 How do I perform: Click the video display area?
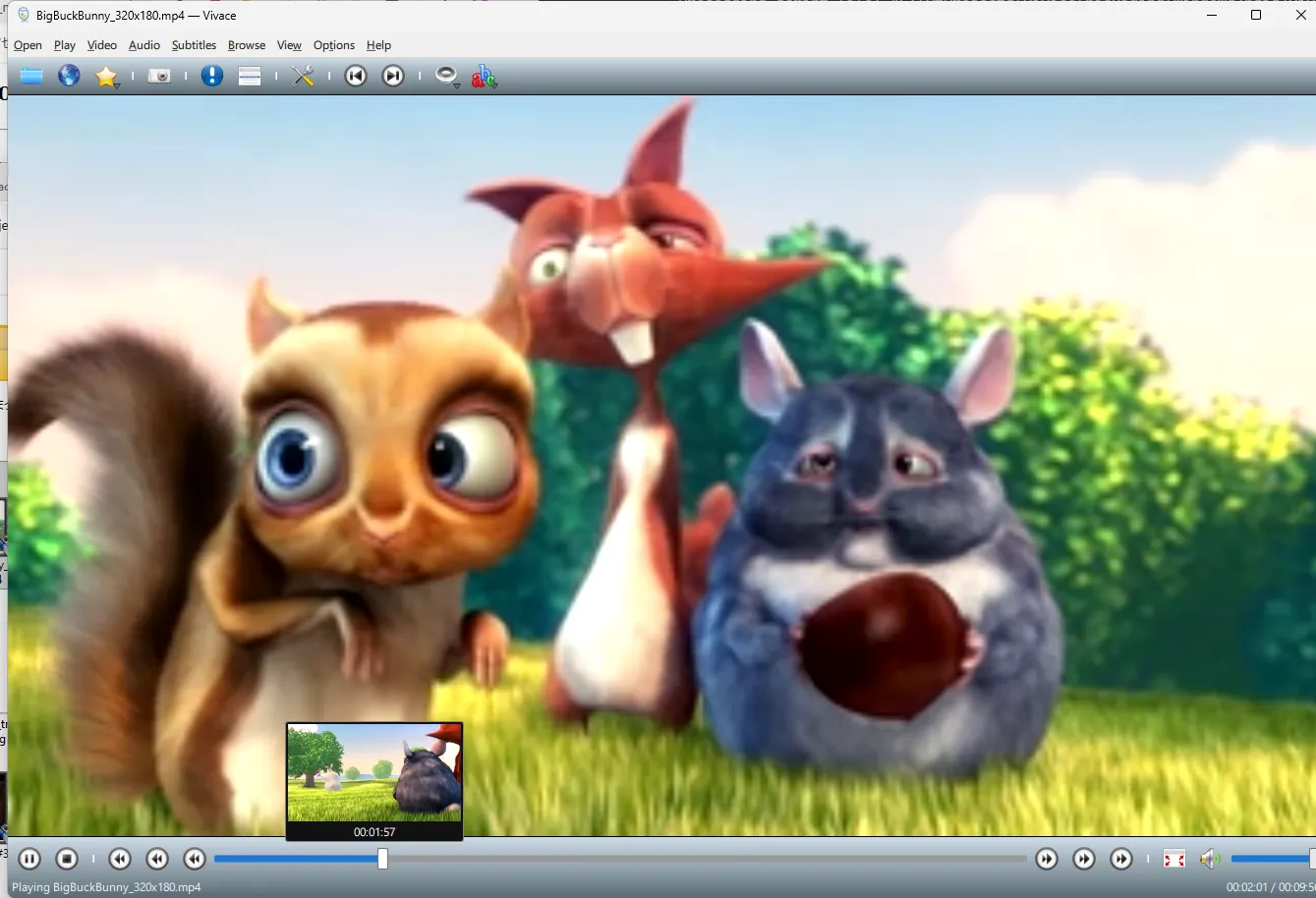point(661,466)
